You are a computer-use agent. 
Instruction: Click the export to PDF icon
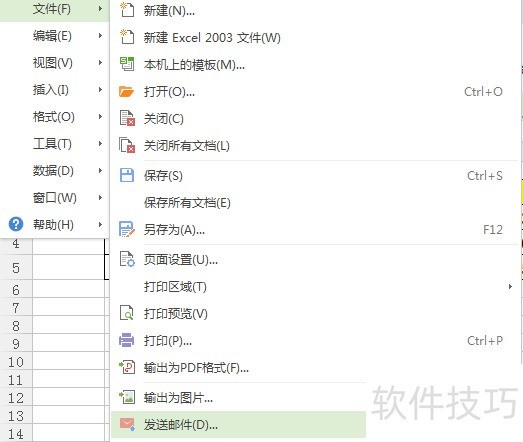(127, 367)
